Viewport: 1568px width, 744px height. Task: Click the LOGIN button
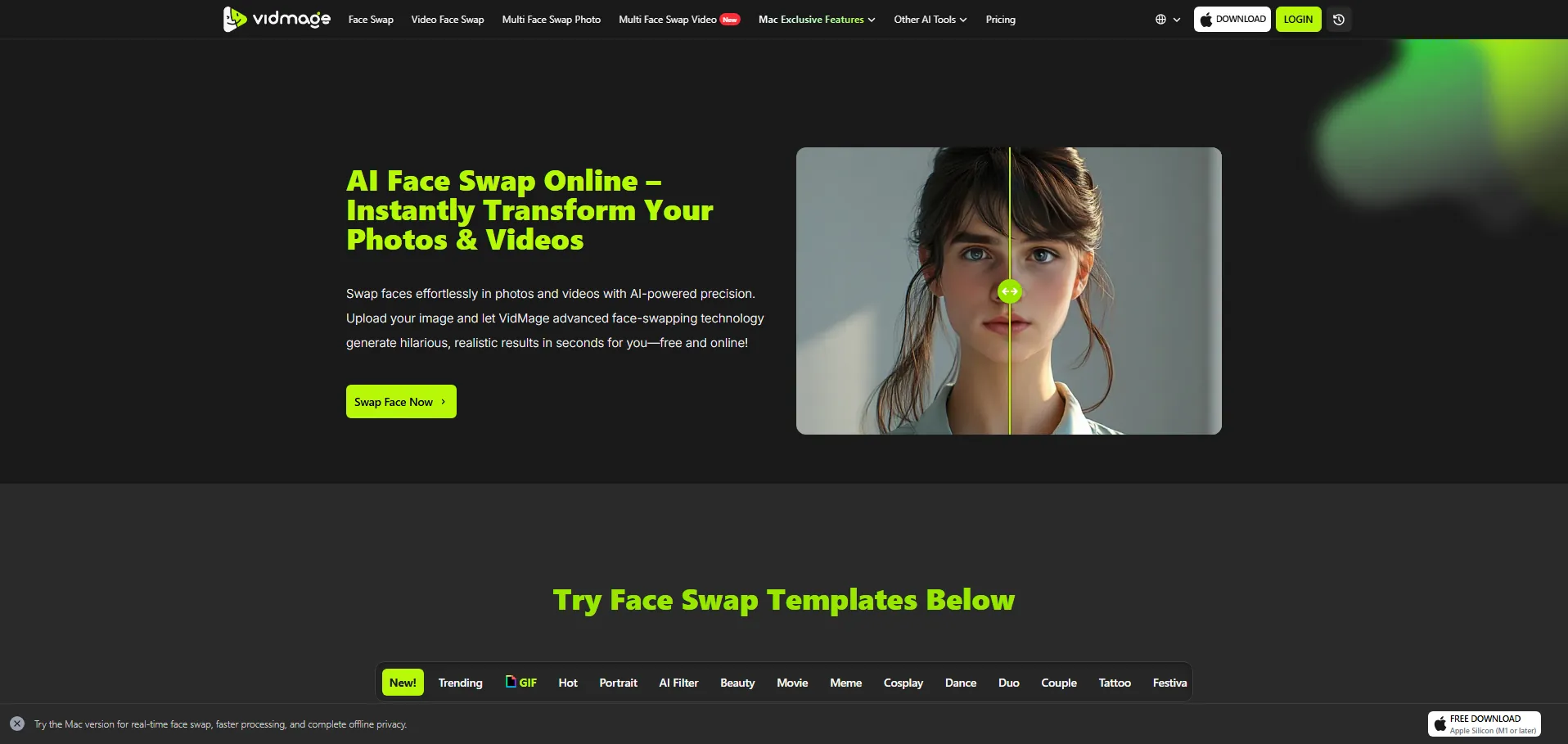[1297, 20]
